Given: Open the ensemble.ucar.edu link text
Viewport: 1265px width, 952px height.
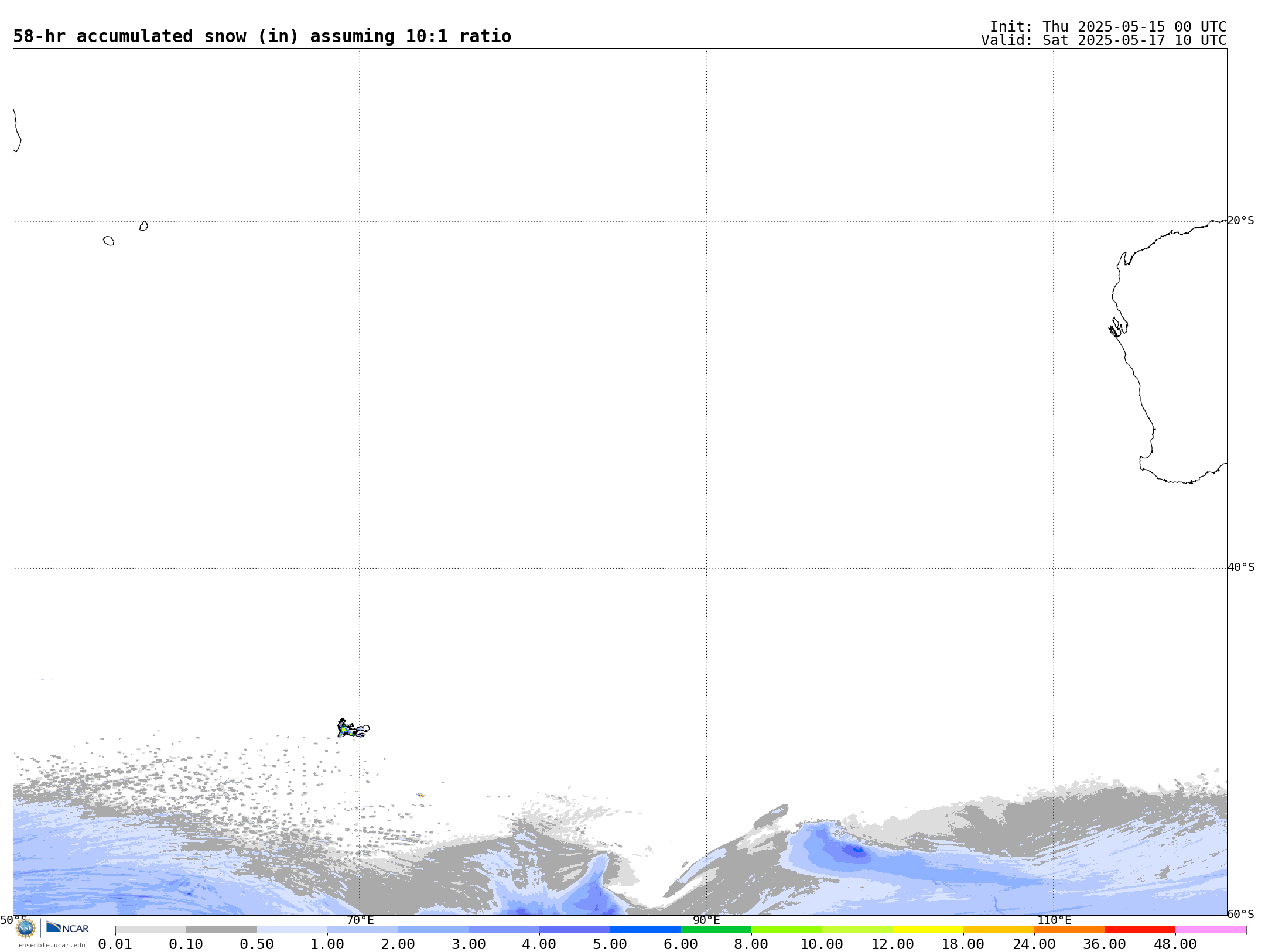Looking at the screenshot, I should tap(52, 945).
